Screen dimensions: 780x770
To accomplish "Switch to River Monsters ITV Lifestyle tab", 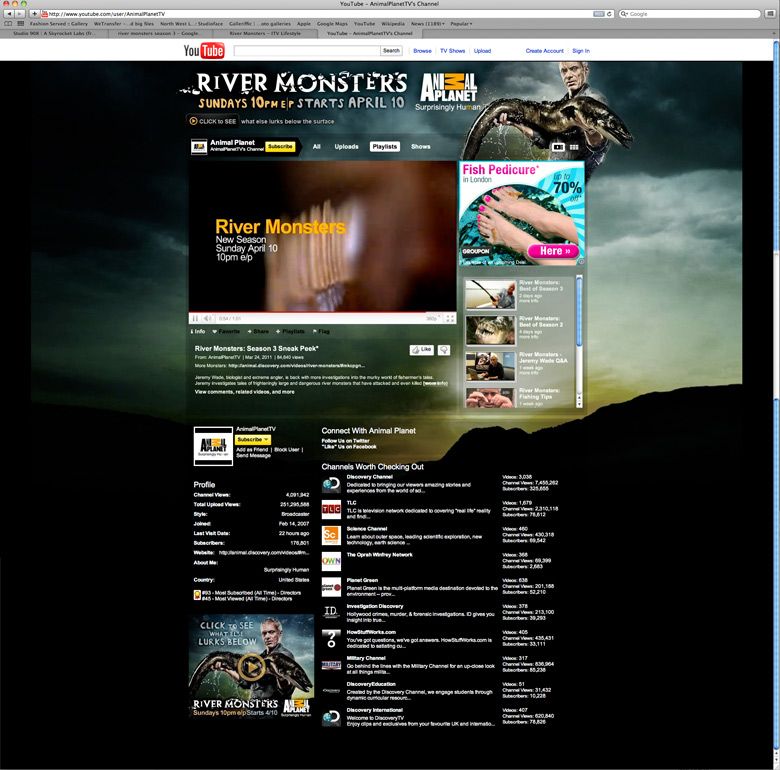I will [x=265, y=33].
